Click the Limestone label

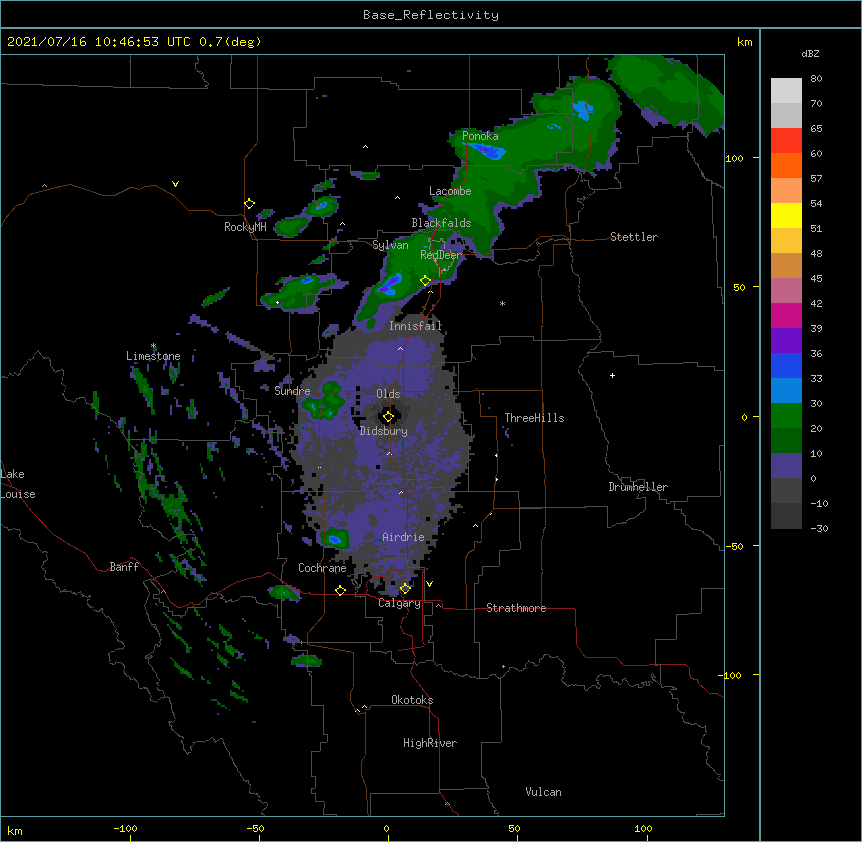tap(153, 356)
